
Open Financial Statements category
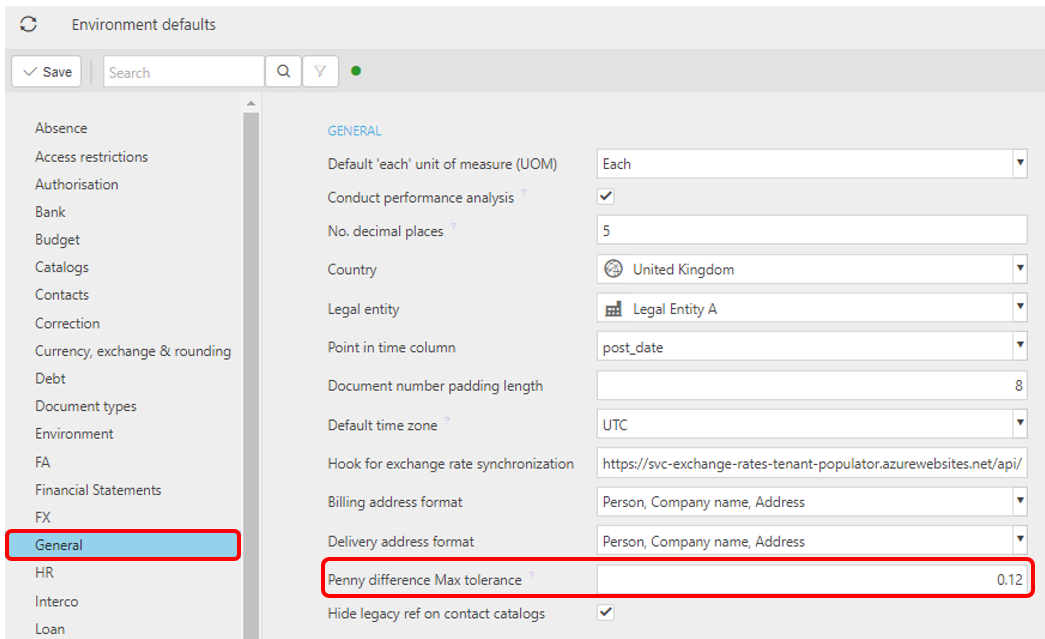[98, 490]
